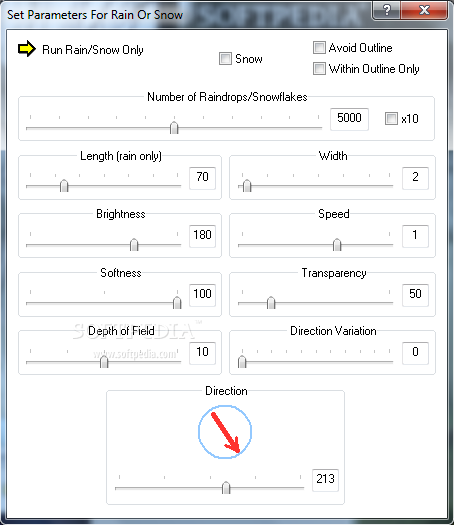Click the Speed value field showing 1
This screenshot has width=454, height=525.
(415, 236)
